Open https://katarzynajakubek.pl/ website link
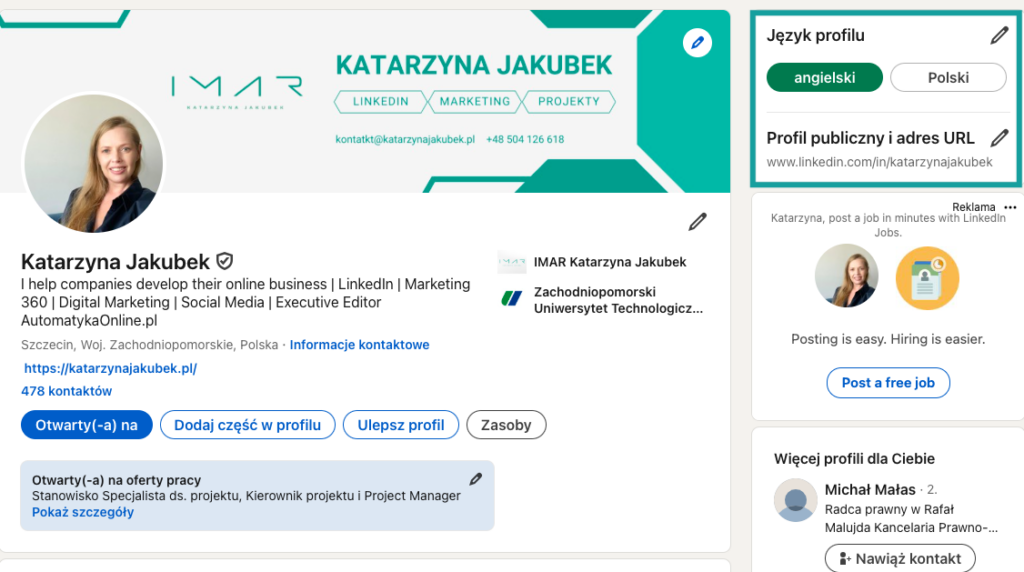The height and width of the screenshot is (572, 1024). pos(110,368)
